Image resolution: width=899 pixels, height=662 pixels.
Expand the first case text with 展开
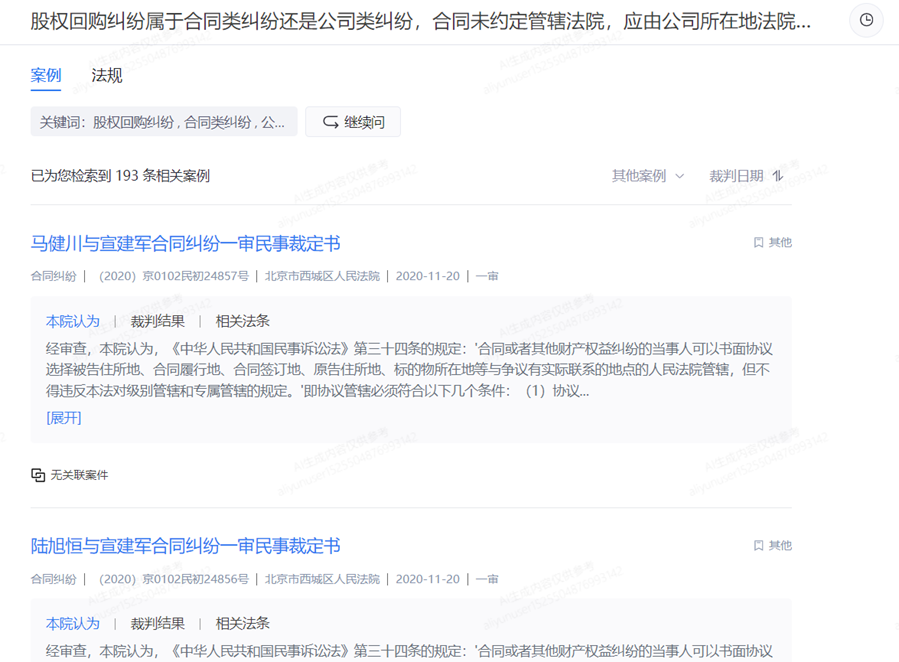tap(64, 418)
